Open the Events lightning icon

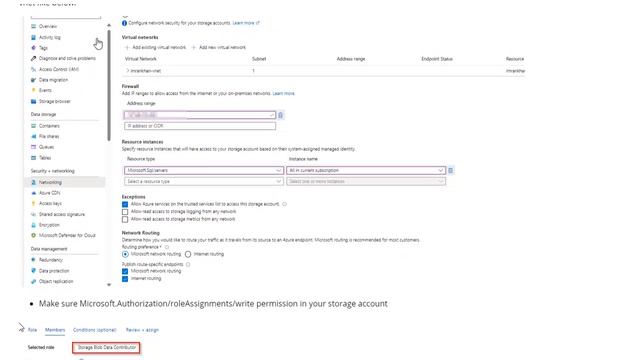33,90
